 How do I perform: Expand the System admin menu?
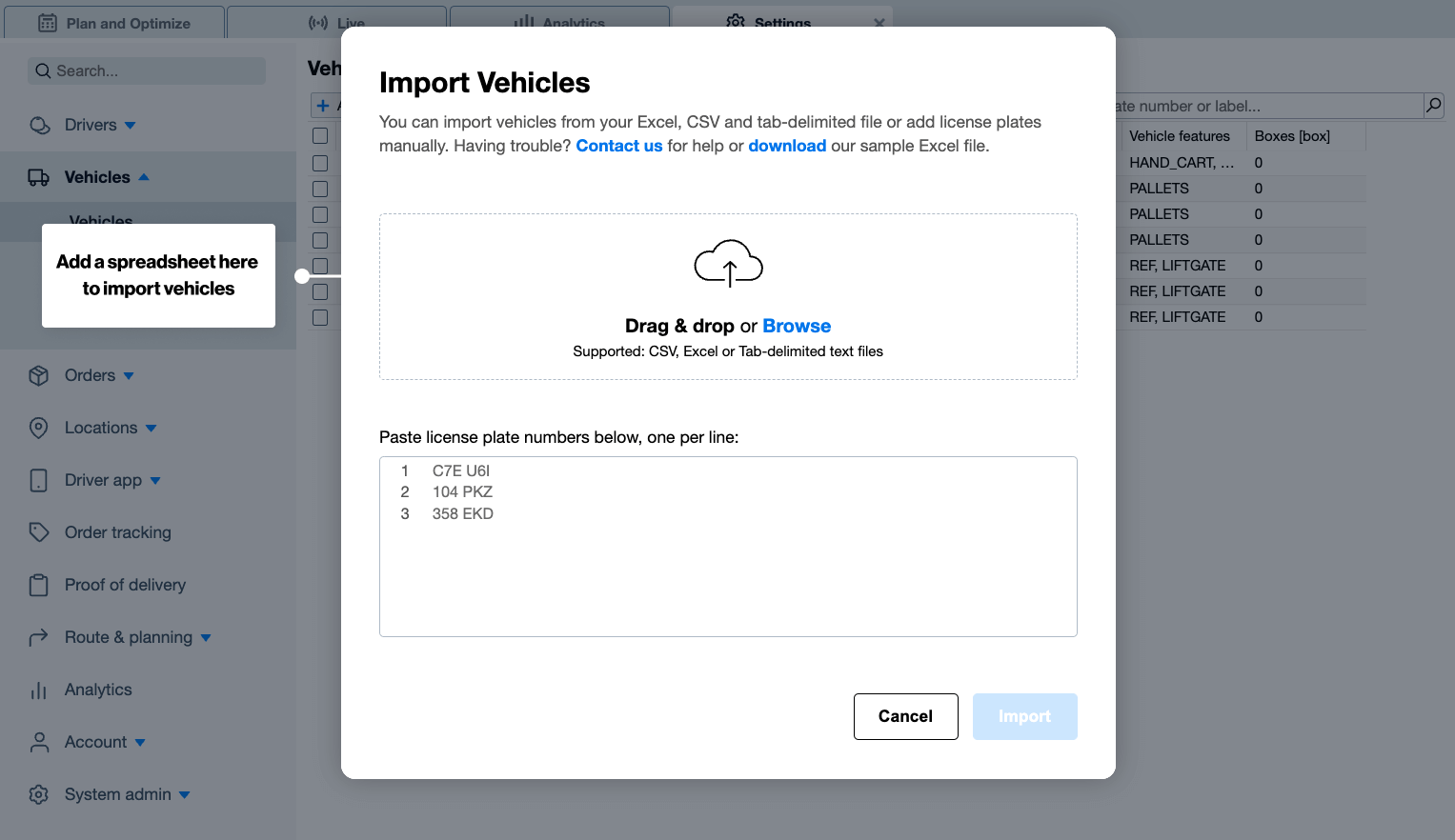coord(187,794)
